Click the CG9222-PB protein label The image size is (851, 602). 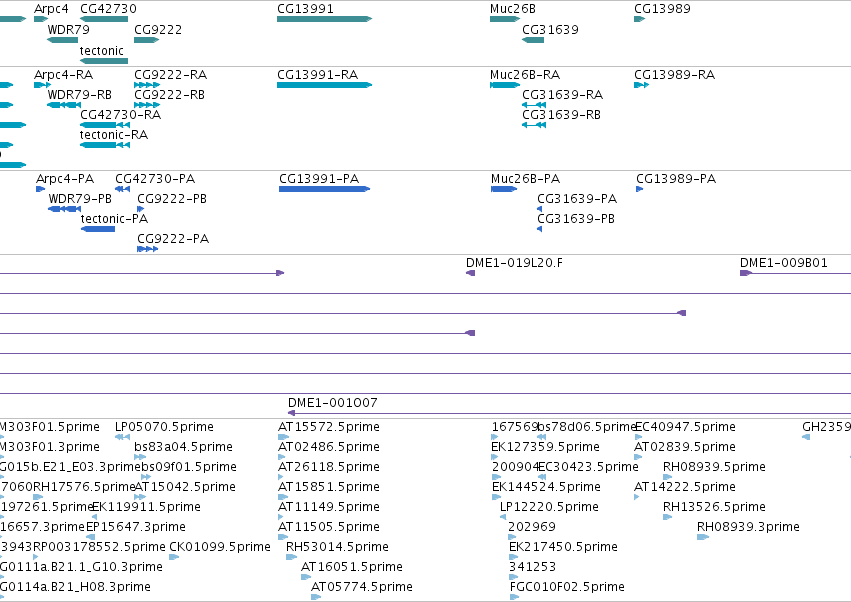[x=172, y=199]
